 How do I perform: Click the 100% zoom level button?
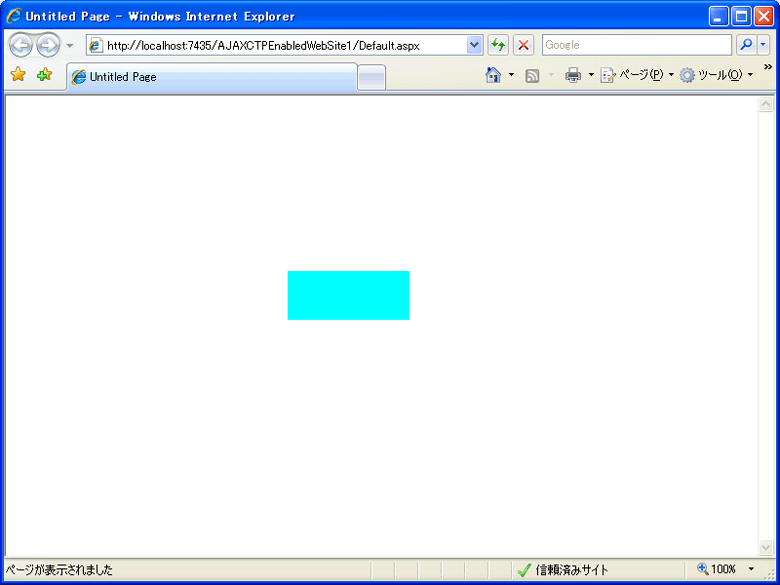tap(717, 569)
